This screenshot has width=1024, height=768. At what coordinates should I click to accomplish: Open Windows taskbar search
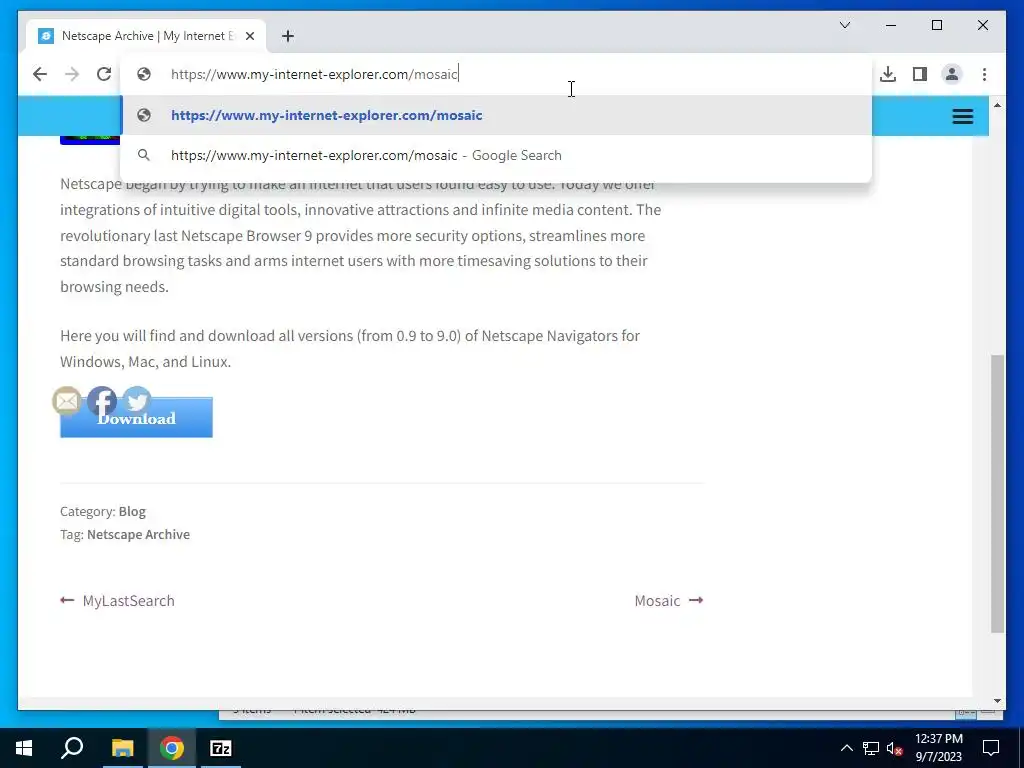(72, 748)
